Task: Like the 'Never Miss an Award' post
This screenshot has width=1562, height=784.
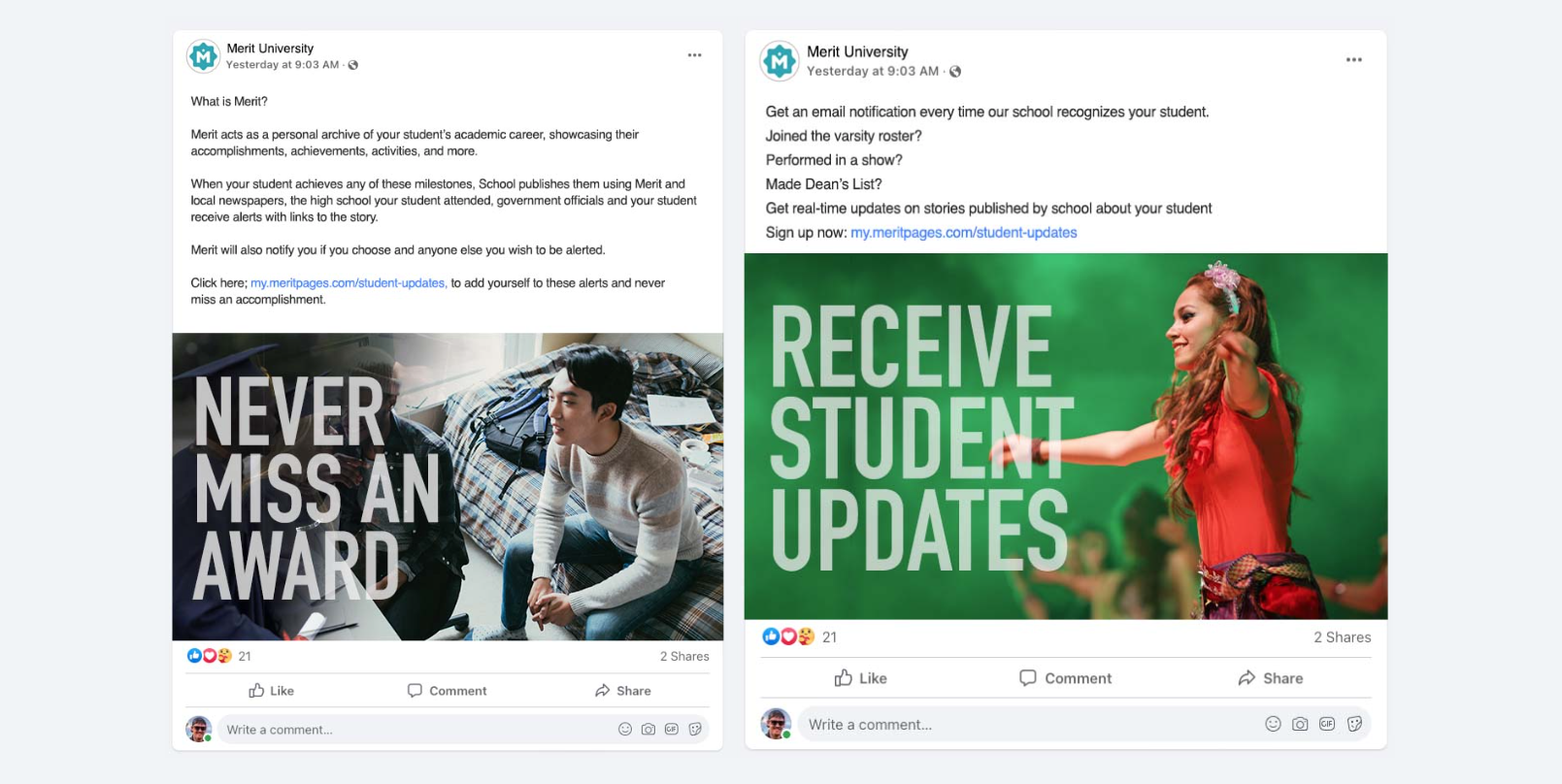Action: pyautogui.click(x=271, y=691)
